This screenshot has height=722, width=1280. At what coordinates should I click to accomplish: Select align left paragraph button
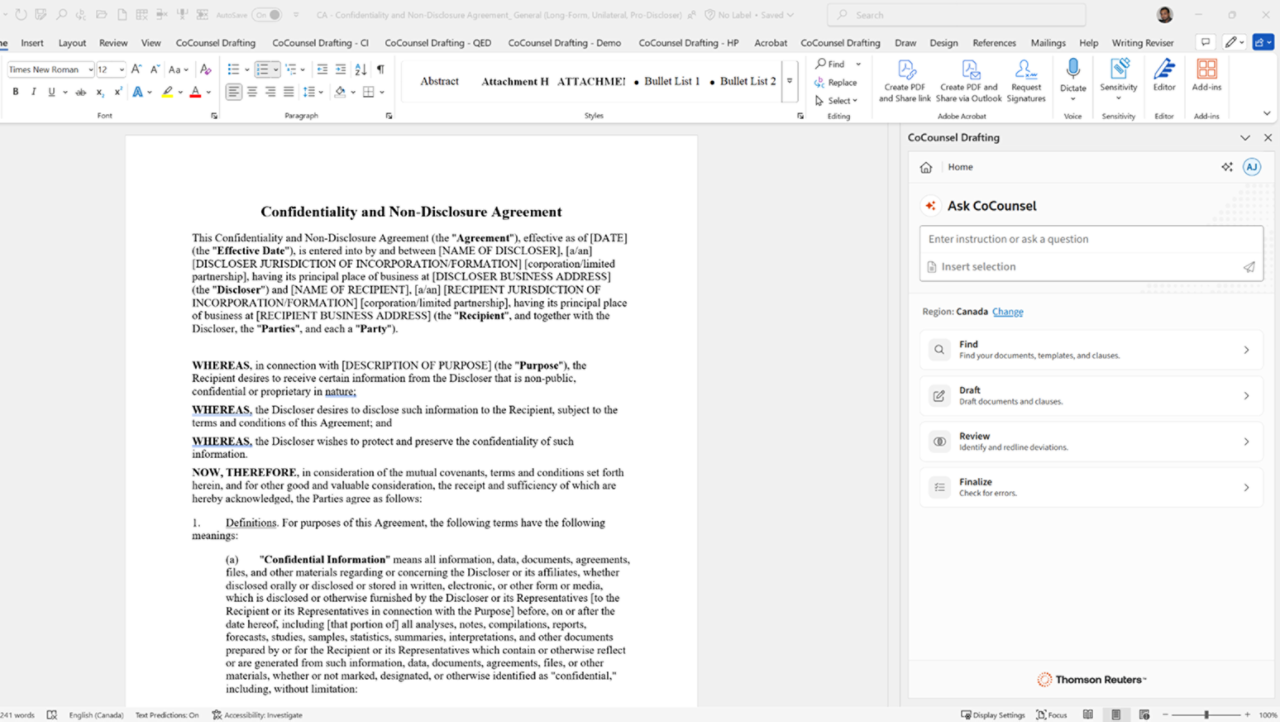(x=233, y=92)
